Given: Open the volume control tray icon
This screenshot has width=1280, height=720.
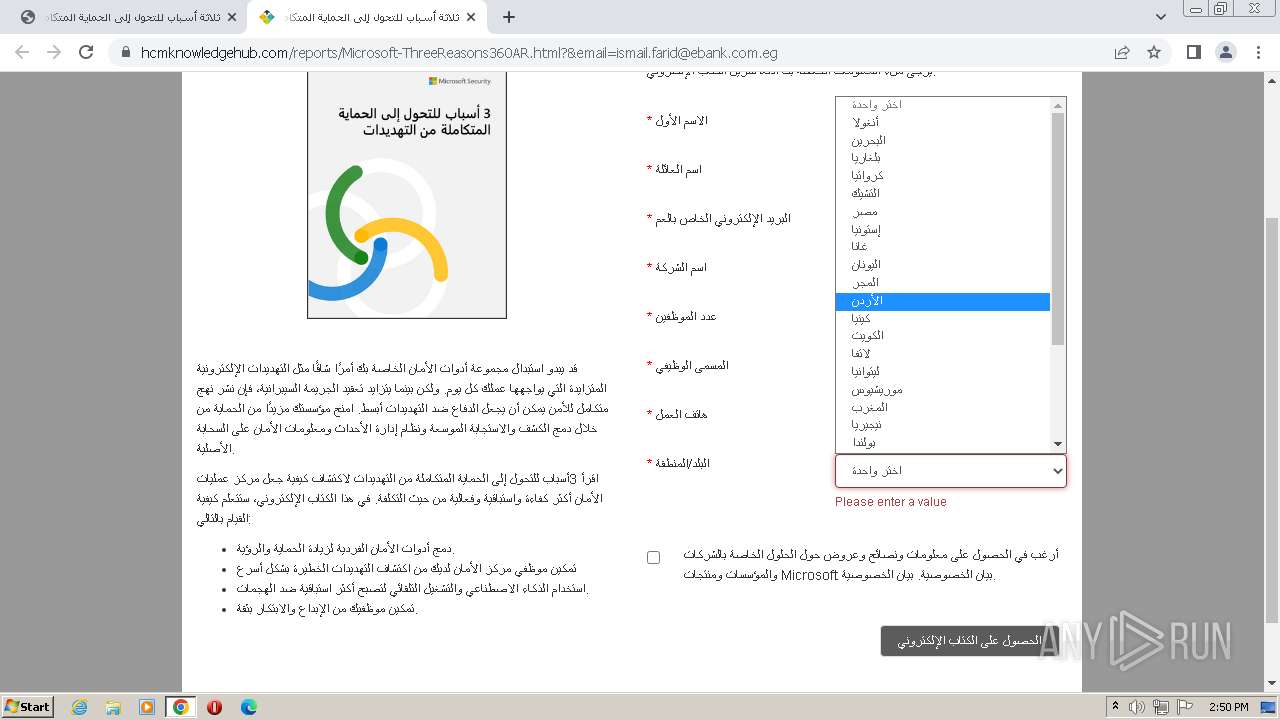Looking at the screenshot, I should [x=1139, y=707].
